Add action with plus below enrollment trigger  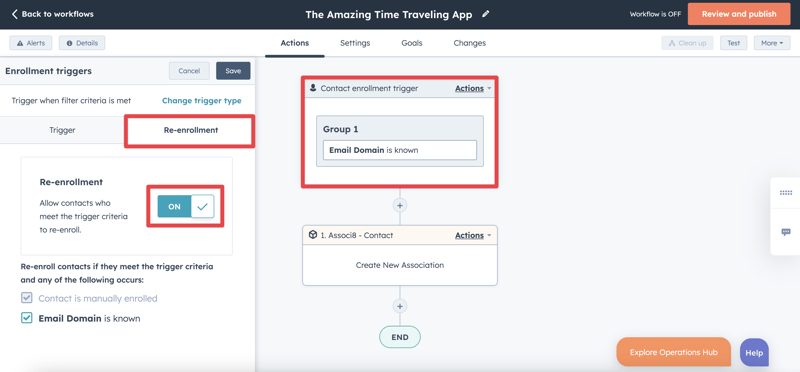pyautogui.click(x=400, y=205)
